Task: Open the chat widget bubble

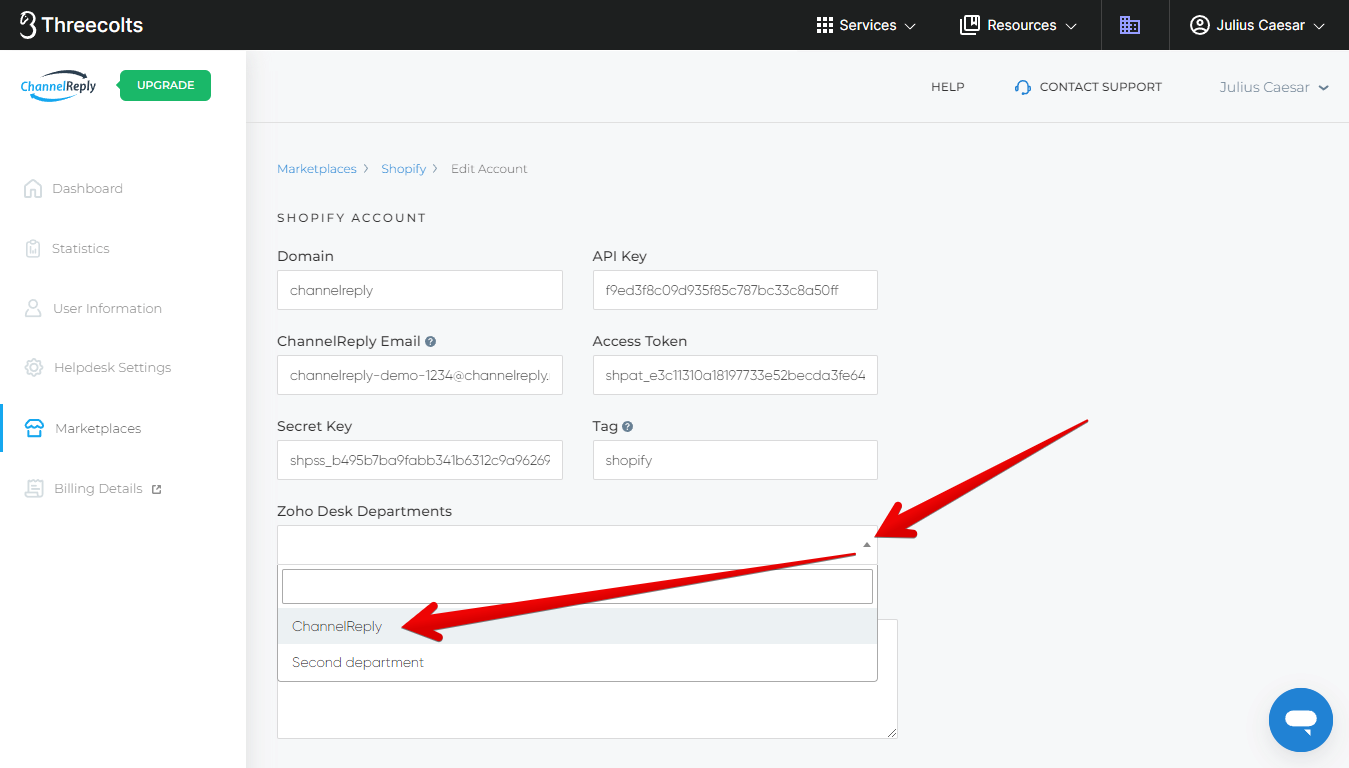Action: point(1300,719)
